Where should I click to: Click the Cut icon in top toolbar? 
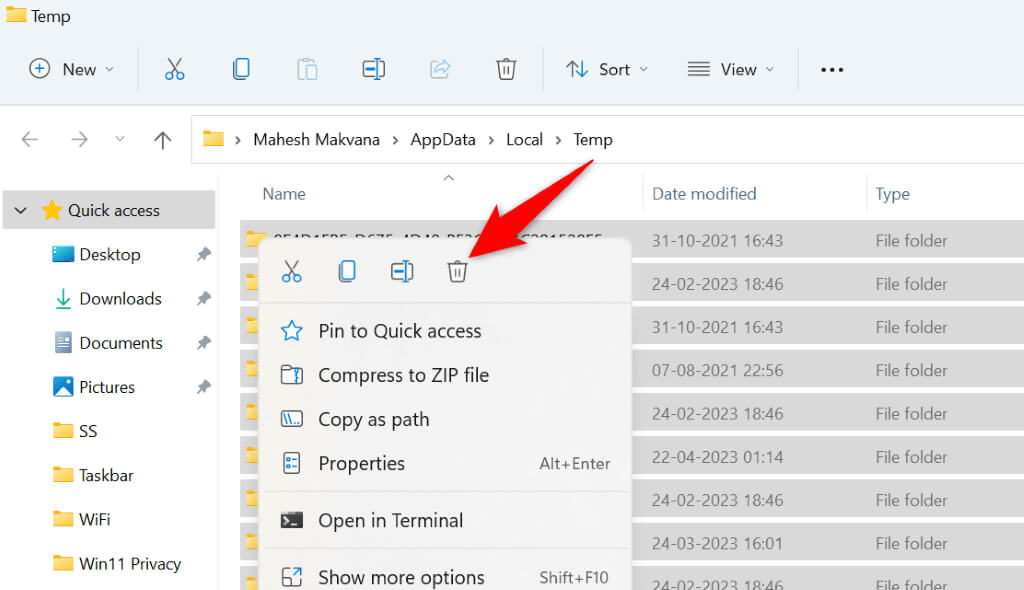[x=175, y=69]
